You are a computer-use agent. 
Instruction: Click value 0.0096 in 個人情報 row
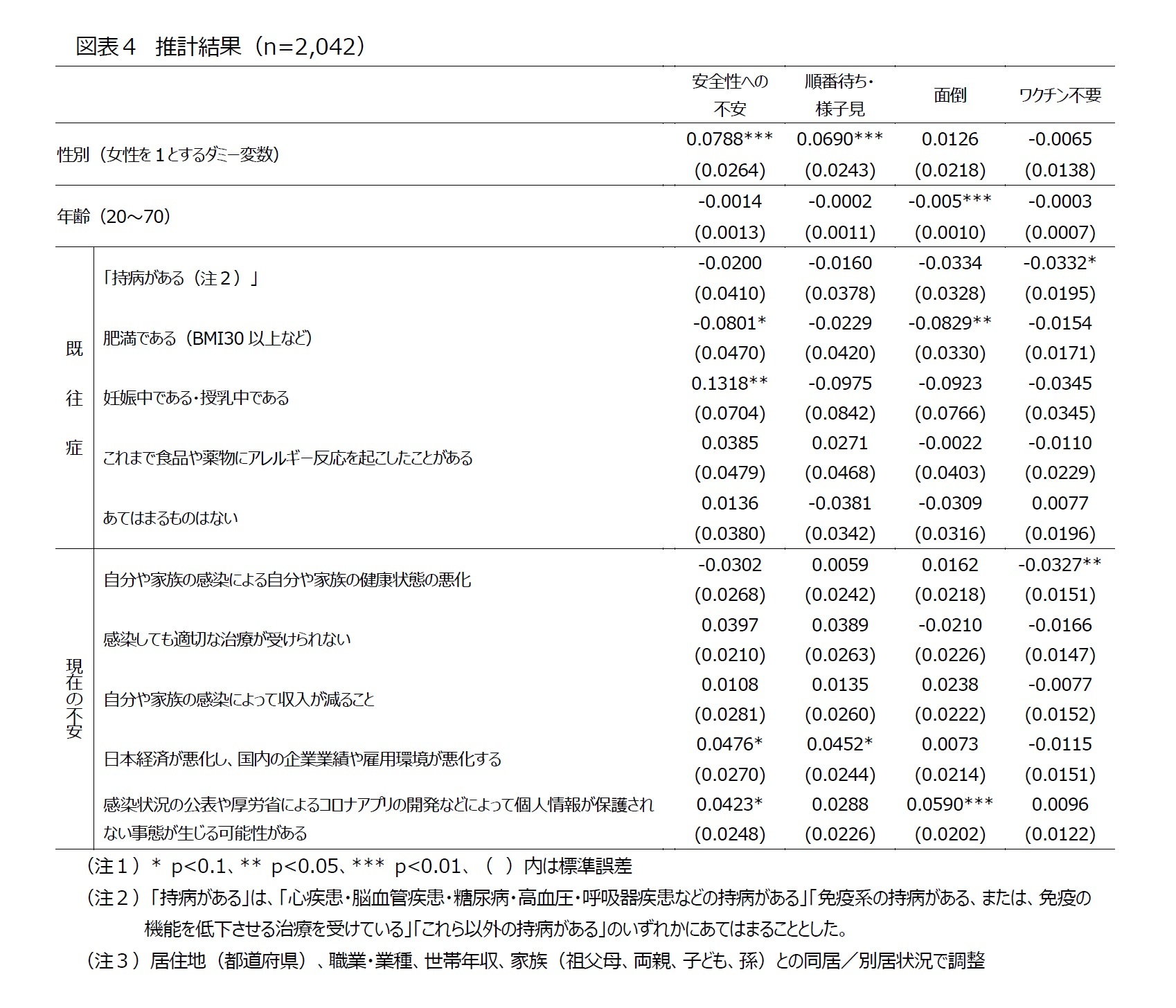click(1060, 804)
